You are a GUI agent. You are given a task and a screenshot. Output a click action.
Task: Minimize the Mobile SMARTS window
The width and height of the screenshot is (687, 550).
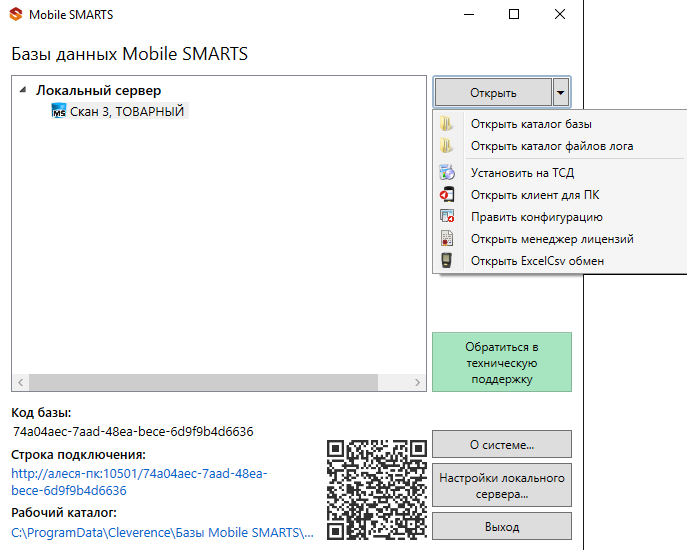pyautogui.click(x=469, y=14)
